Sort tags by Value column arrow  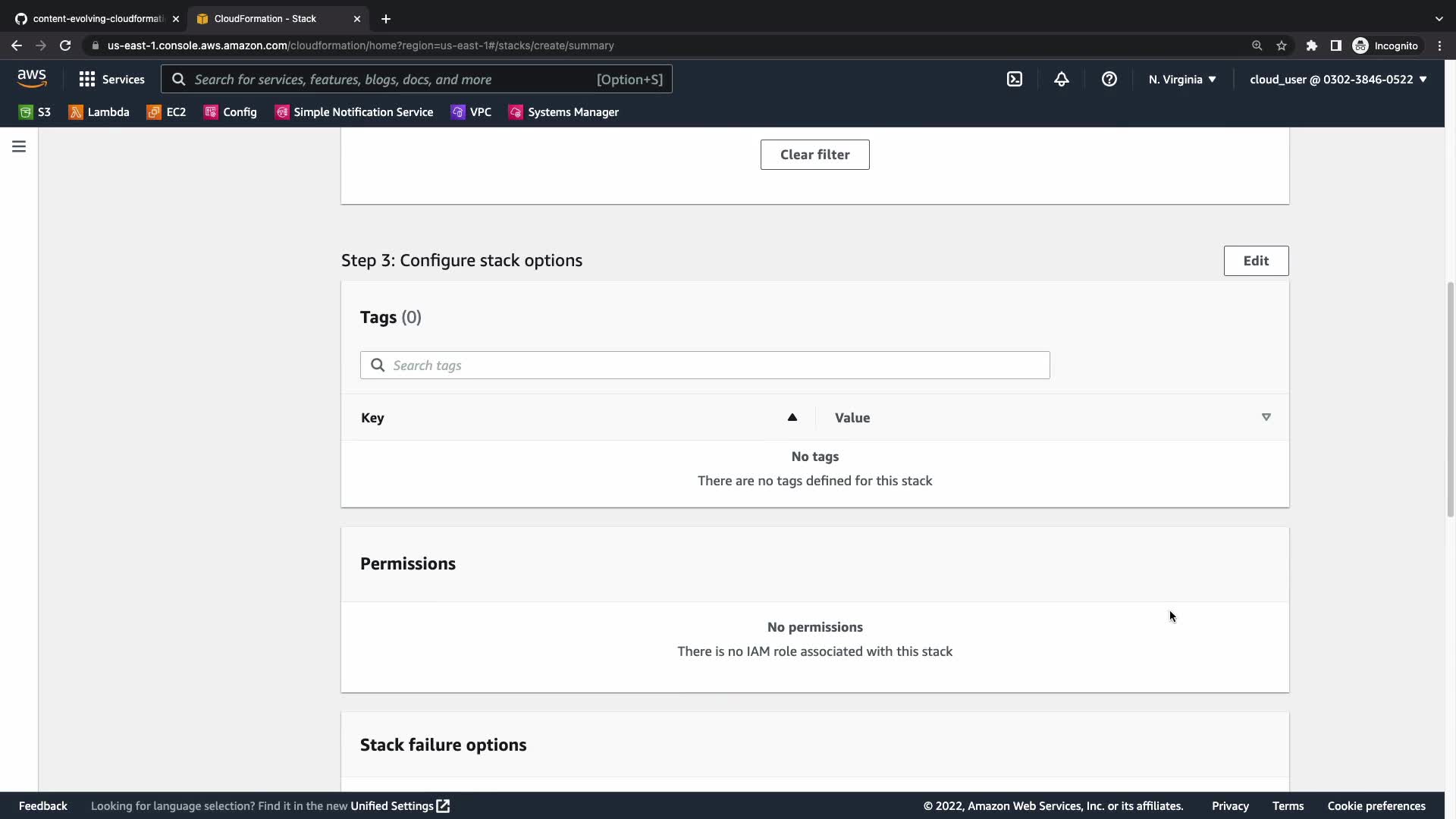(x=1266, y=417)
